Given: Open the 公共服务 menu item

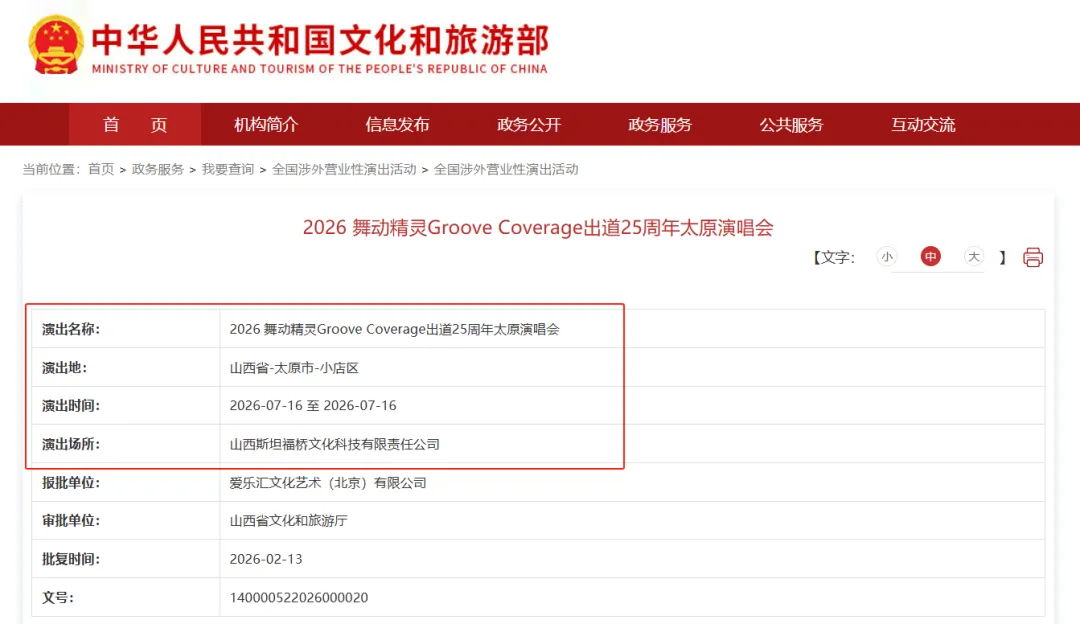Looking at the screenshot, I should (791, 125).
